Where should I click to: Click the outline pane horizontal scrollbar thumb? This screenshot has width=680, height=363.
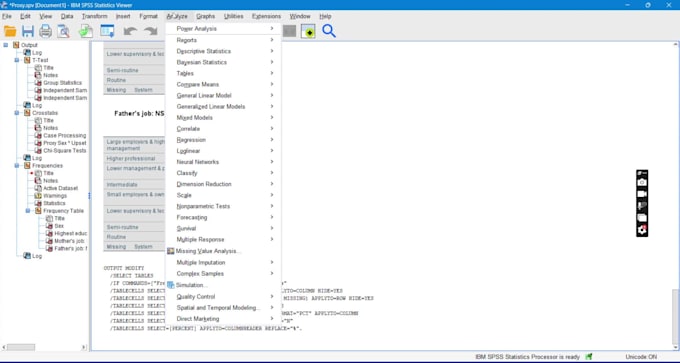21,347
